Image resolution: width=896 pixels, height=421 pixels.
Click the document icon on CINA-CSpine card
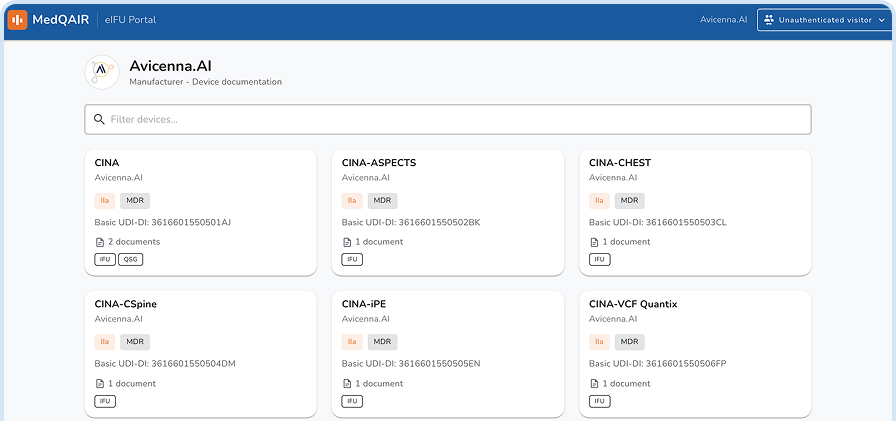[99, 384]
